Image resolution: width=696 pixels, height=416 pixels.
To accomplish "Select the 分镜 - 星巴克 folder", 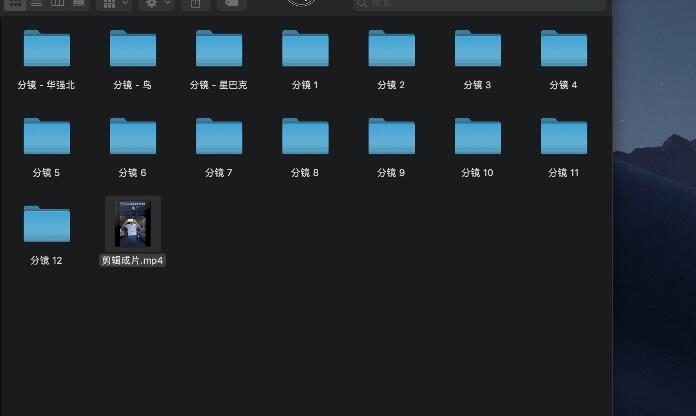I will point(219,49).
